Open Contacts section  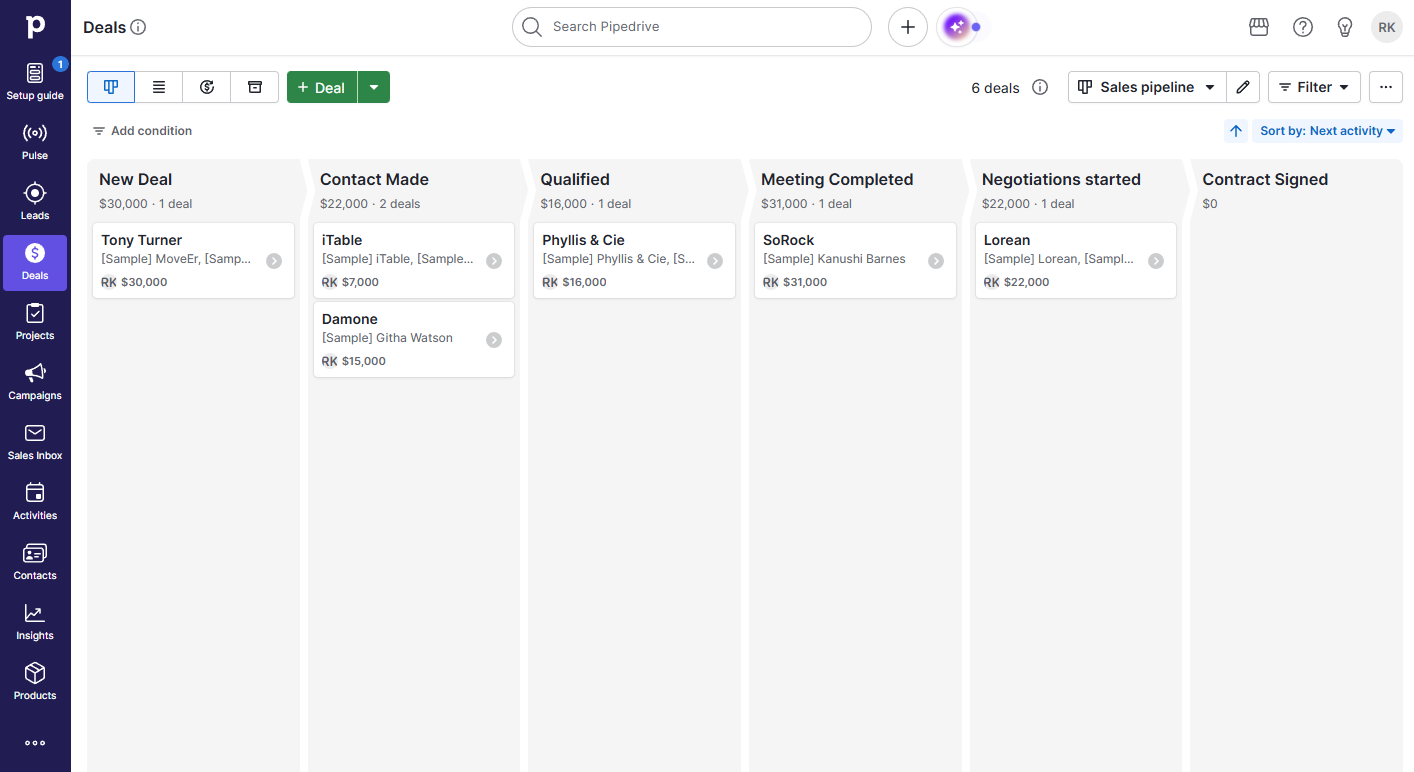coord(35,562)
